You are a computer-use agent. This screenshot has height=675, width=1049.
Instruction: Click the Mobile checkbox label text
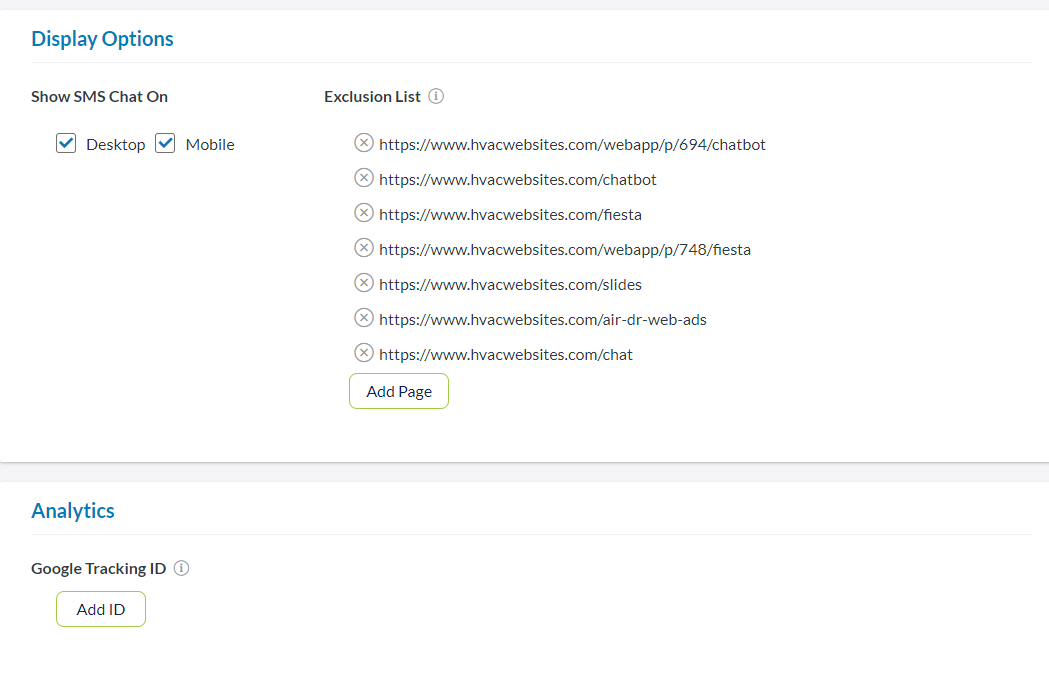pos(210,145)
